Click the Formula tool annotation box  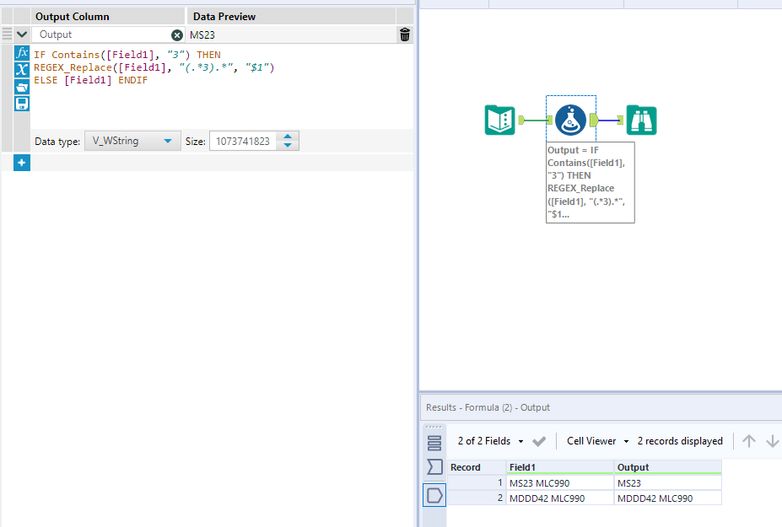point(590,182)
